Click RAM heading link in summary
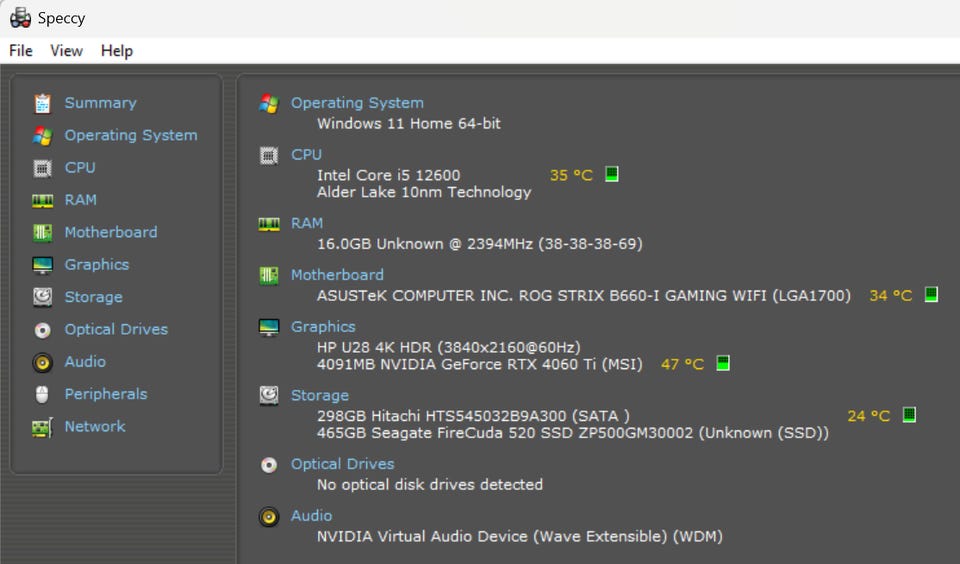The image size is (960, 564). (307, 223)
